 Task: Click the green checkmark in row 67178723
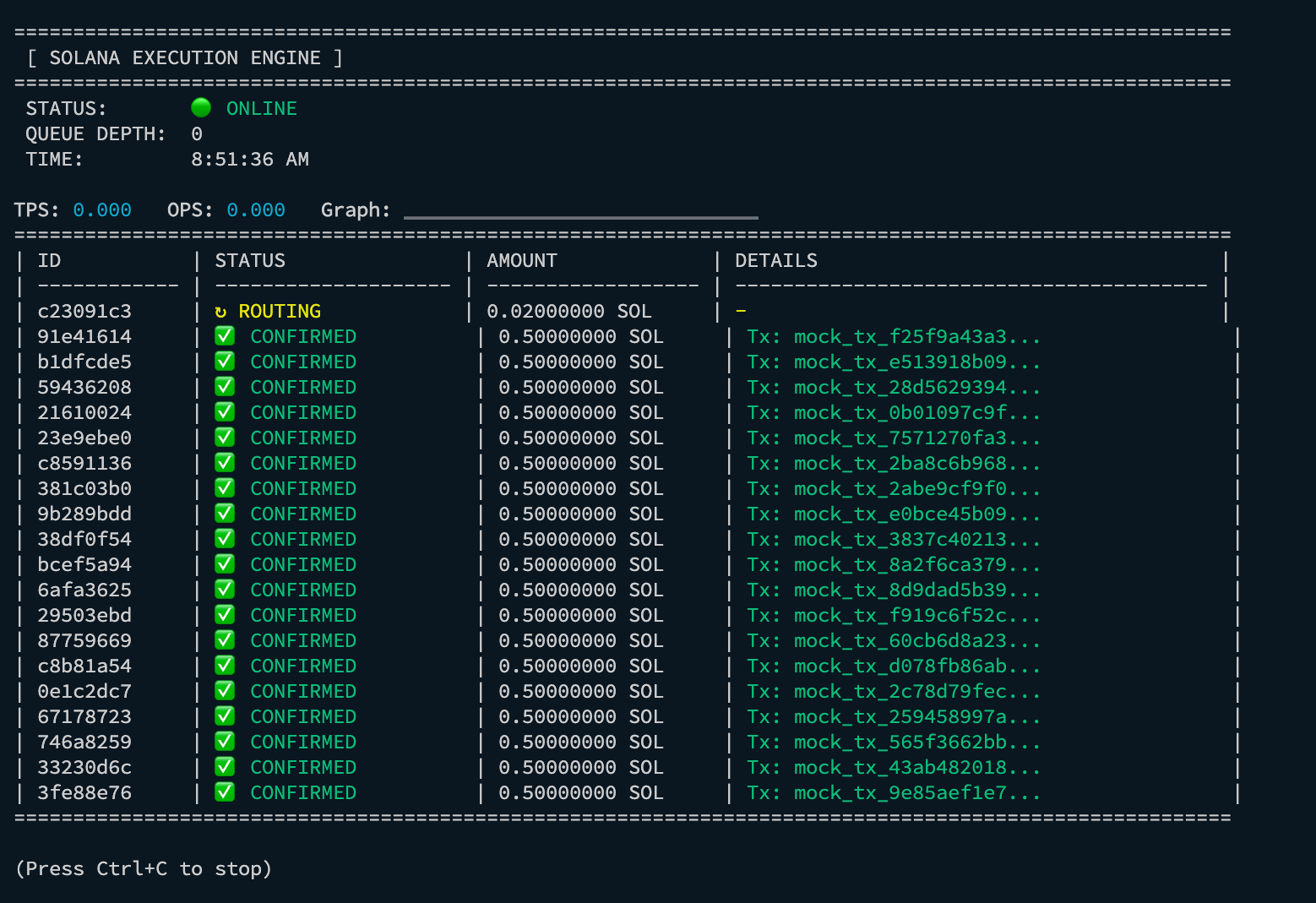click(225, 715)
